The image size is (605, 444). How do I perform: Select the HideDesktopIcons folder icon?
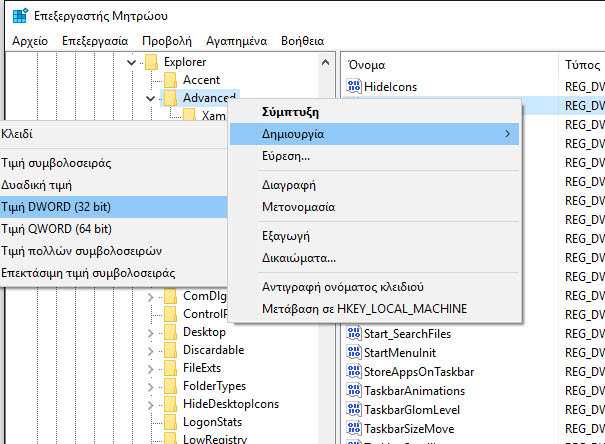click(170, 404)
